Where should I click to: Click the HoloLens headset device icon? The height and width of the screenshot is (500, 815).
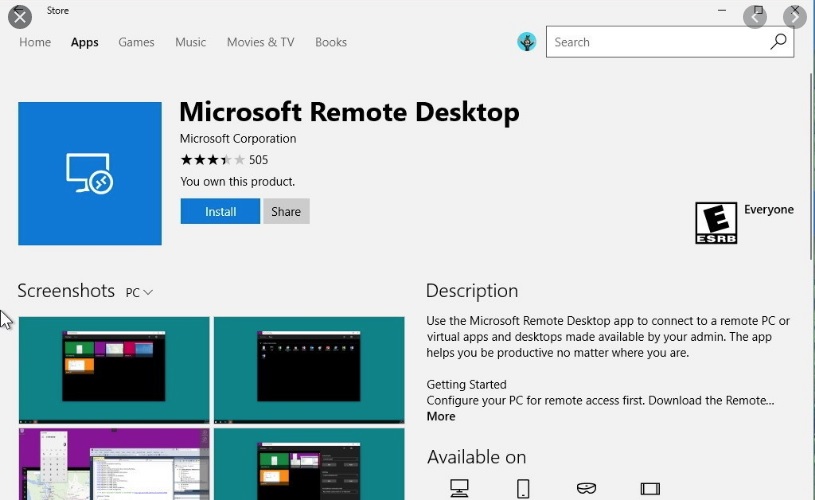coord(586,488)
